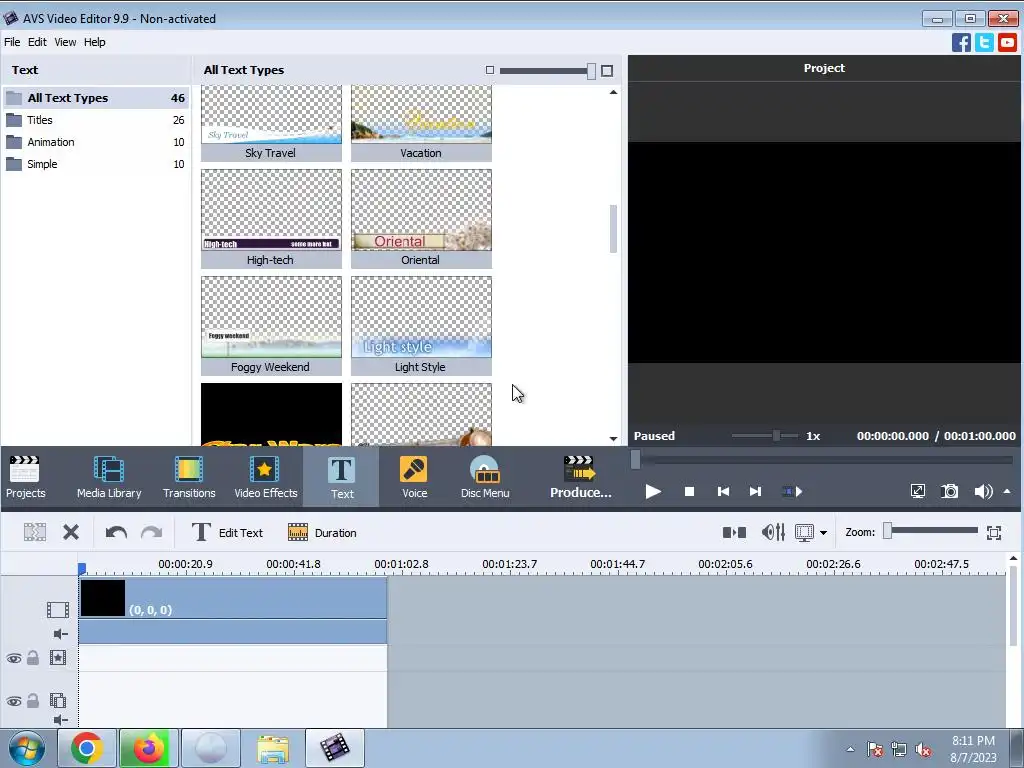Open preview in external window icon
The width and height of the screenshot is (1024, 768).
(x=918, y=491)
